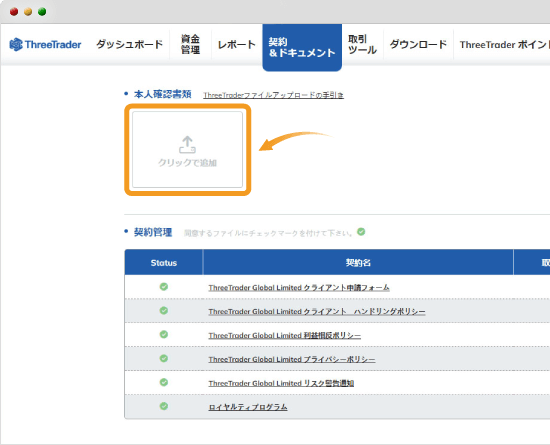Click the 本人確認書類 section heading
The width and height of the screenshot is (550, 445).
pyautogui.click(x=162, y=94)
